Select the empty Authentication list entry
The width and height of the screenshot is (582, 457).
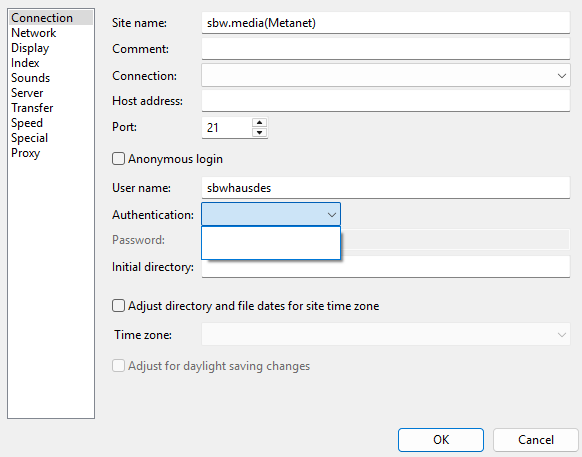coord(271,242)
